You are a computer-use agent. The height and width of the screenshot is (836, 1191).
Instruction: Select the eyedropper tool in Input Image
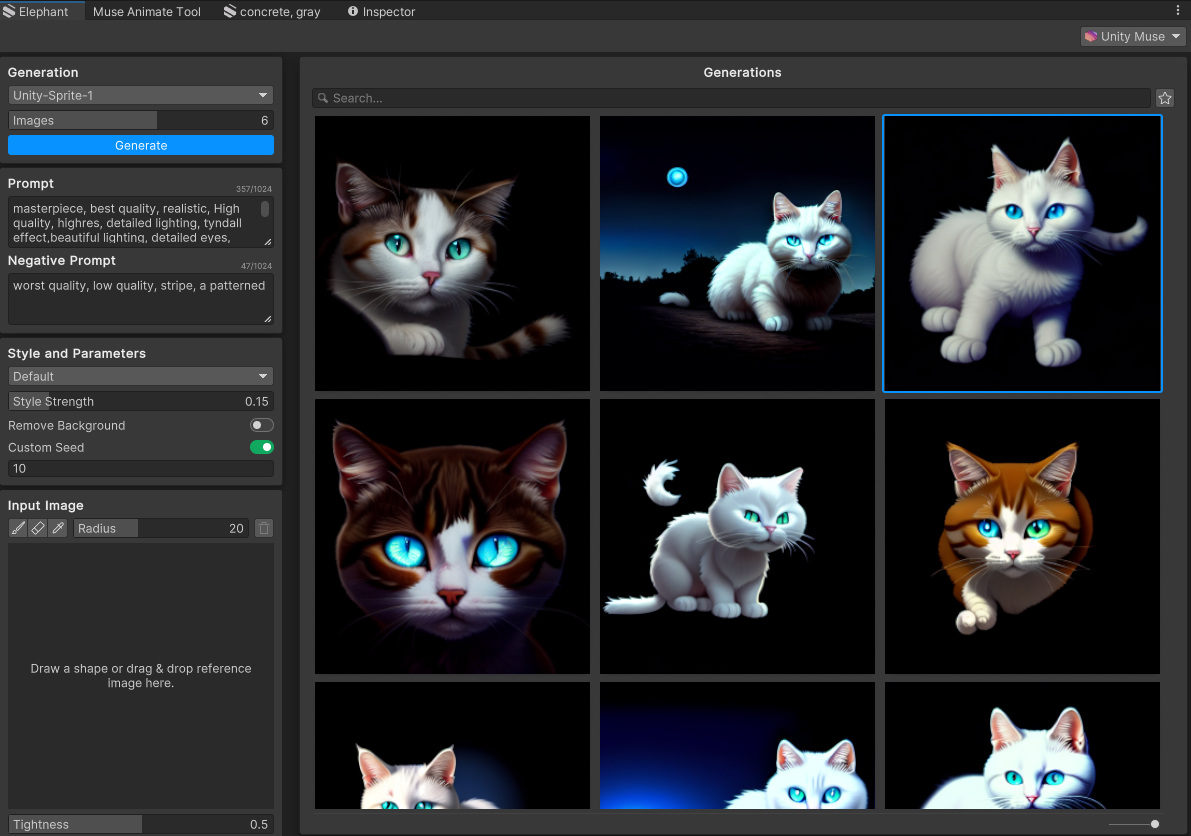coord(58,528)
